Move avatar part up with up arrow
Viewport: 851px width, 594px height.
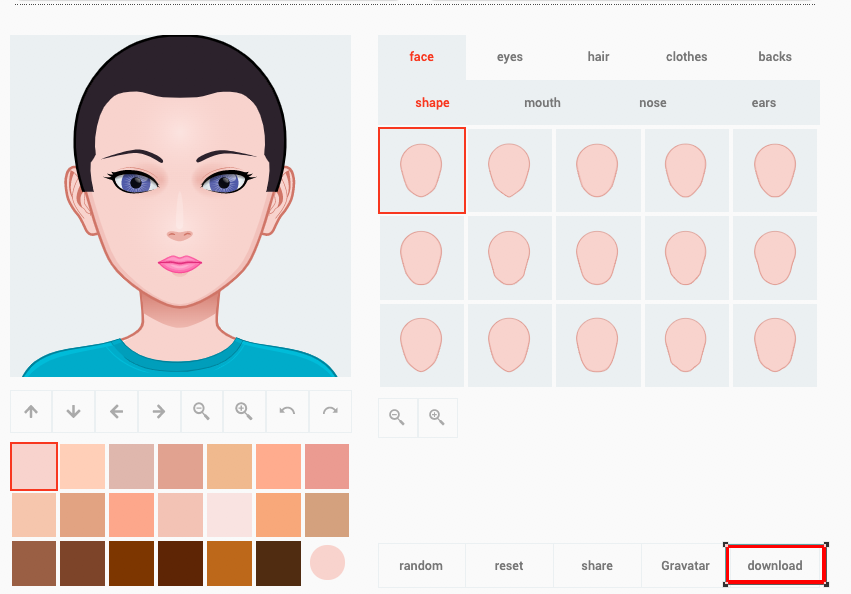31,412
